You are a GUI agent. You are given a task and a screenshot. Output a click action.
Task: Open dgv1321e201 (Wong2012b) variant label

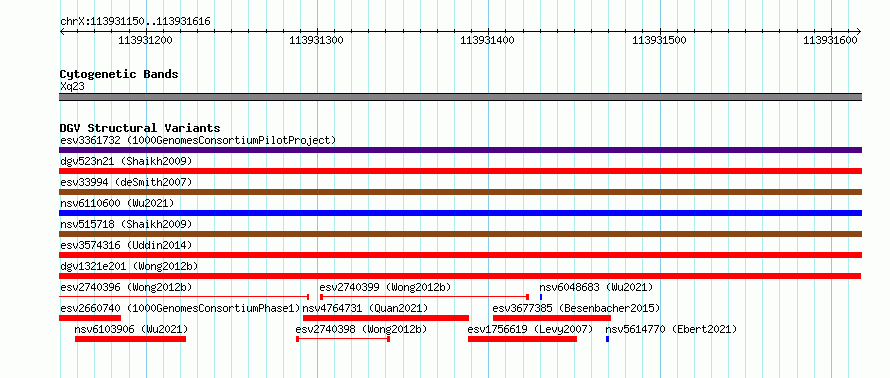129,266
